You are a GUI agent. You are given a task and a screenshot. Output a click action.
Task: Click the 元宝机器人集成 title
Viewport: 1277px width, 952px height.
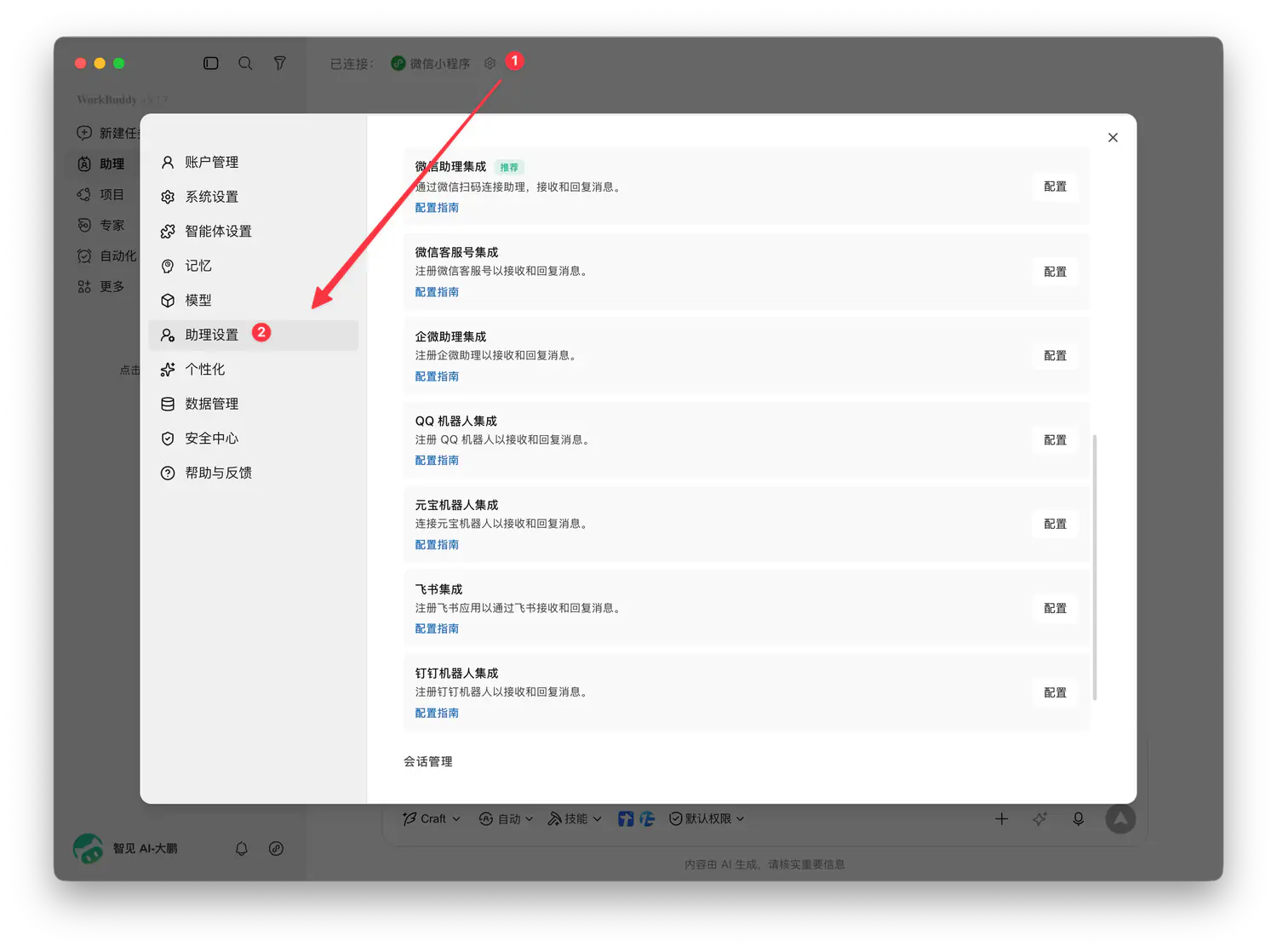[456, 505]
